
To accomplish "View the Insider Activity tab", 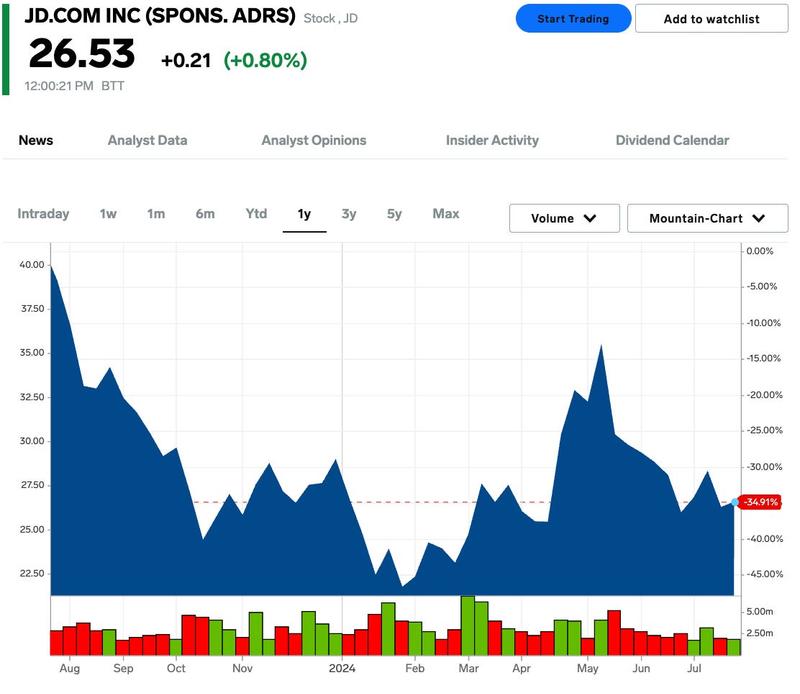I will pos(492,140).
